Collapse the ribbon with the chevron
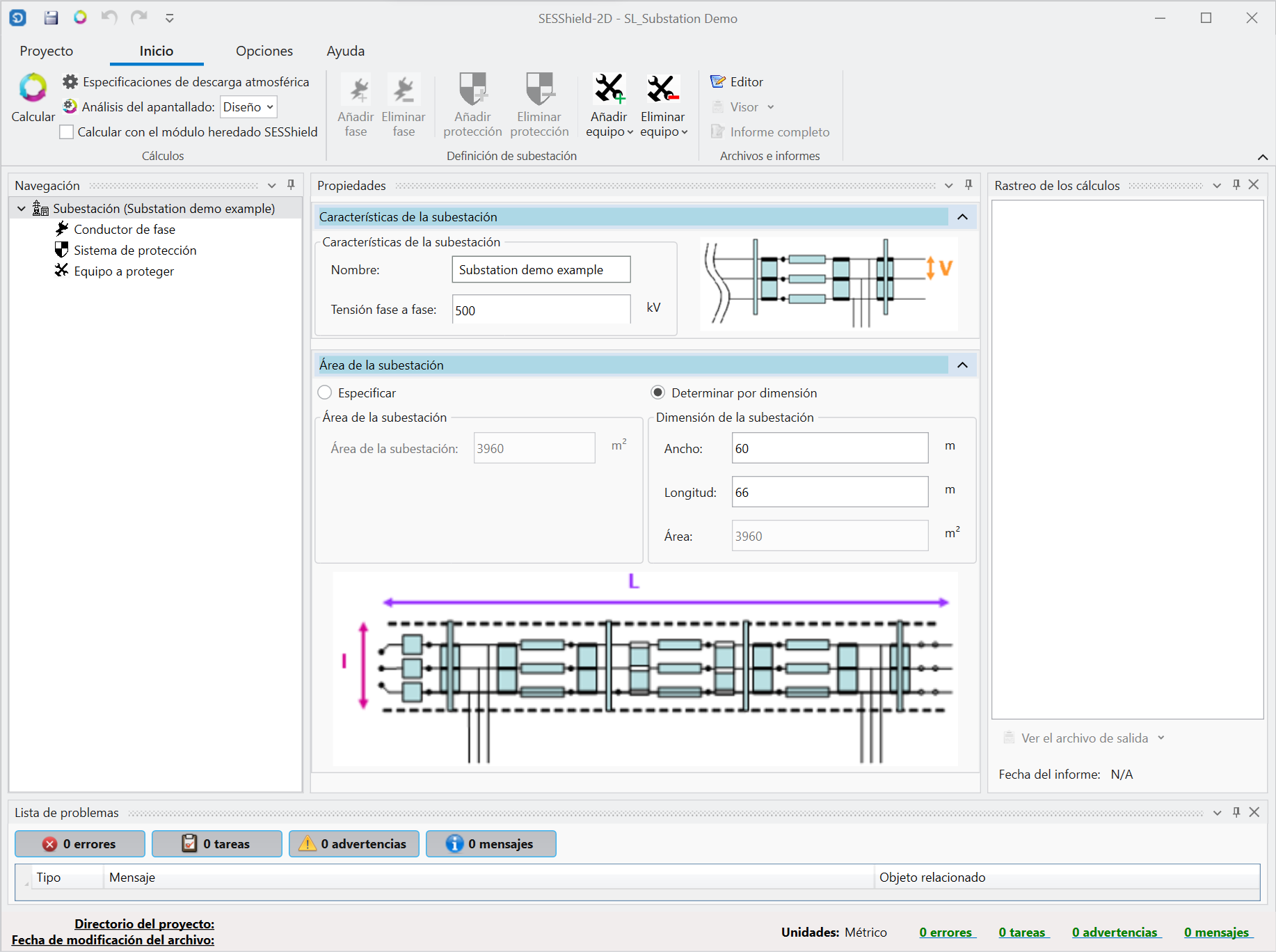 pyautogui.click(x=1263, y=157)
